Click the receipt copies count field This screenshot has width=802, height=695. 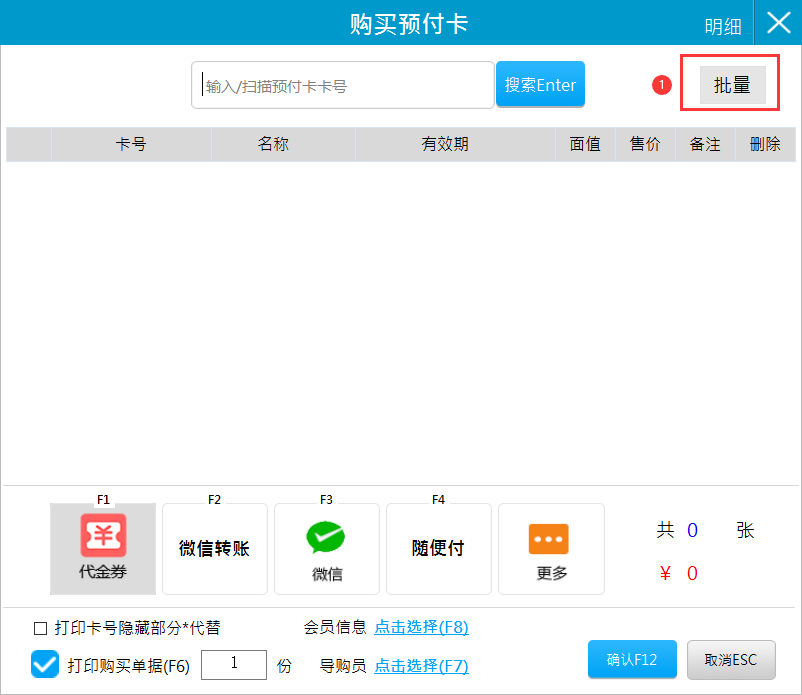[234, 664]
